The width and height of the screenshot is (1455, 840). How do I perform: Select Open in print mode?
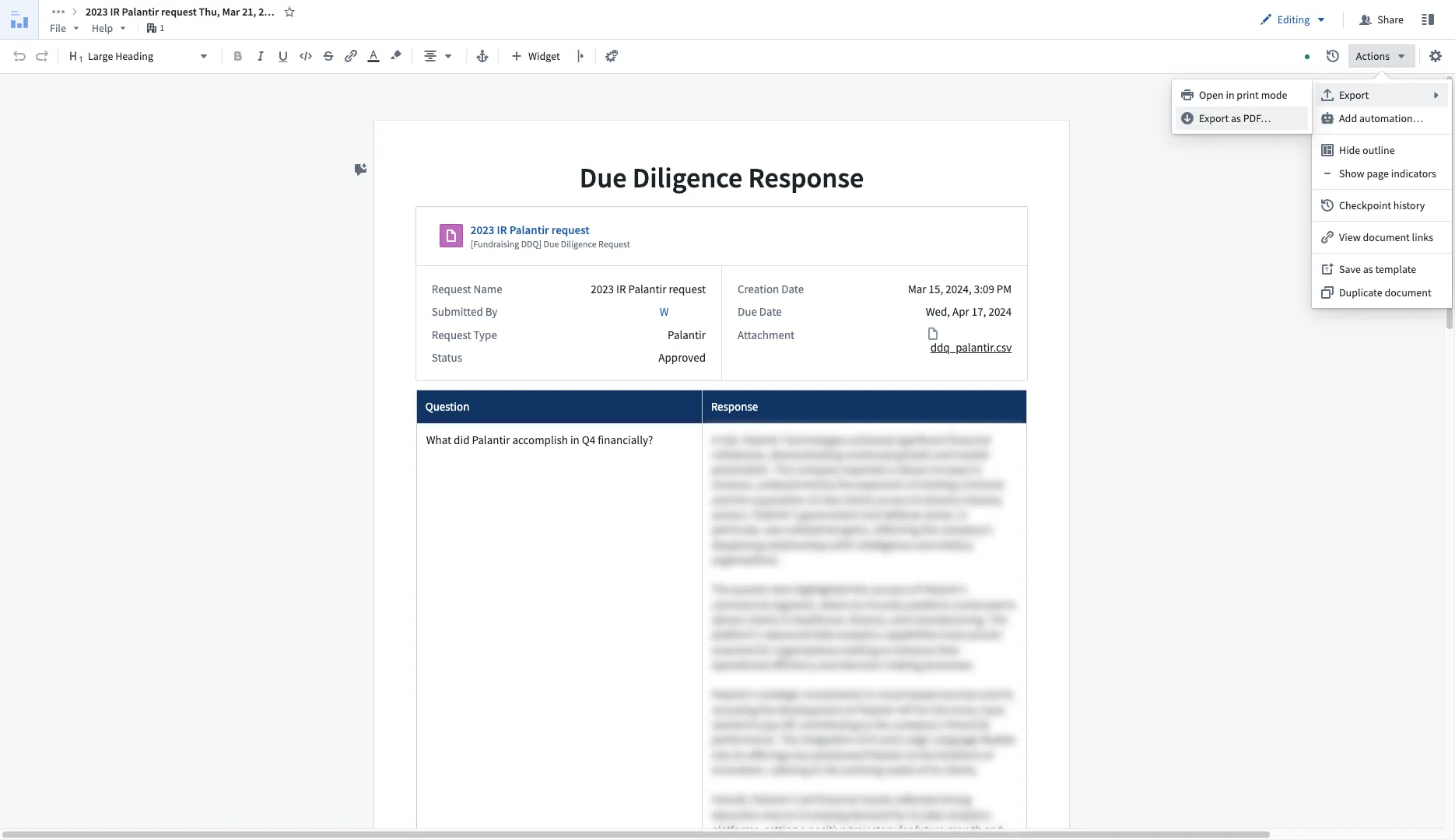click(1240, 95)
